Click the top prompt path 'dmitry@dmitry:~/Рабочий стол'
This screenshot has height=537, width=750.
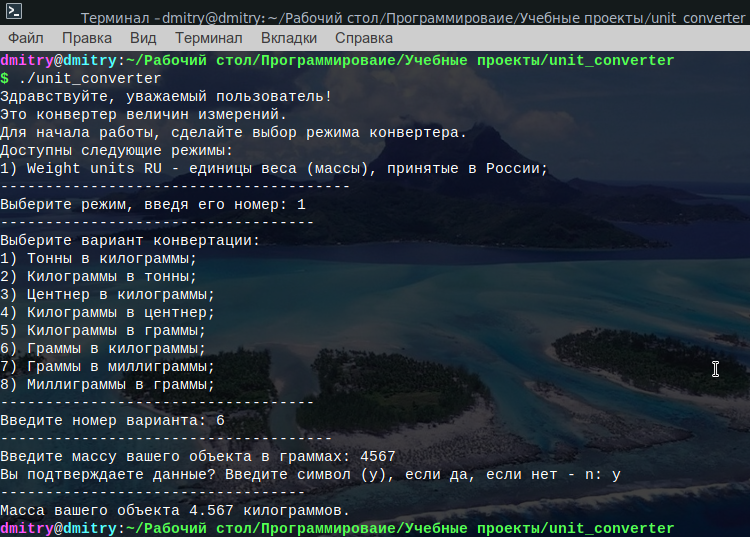(127, 61)
